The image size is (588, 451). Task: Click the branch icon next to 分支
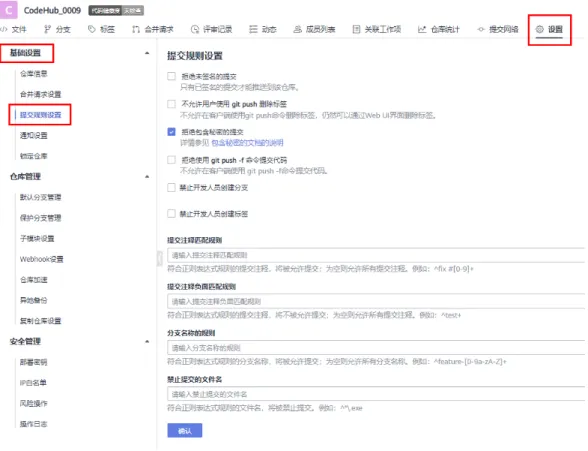[47, 29]
